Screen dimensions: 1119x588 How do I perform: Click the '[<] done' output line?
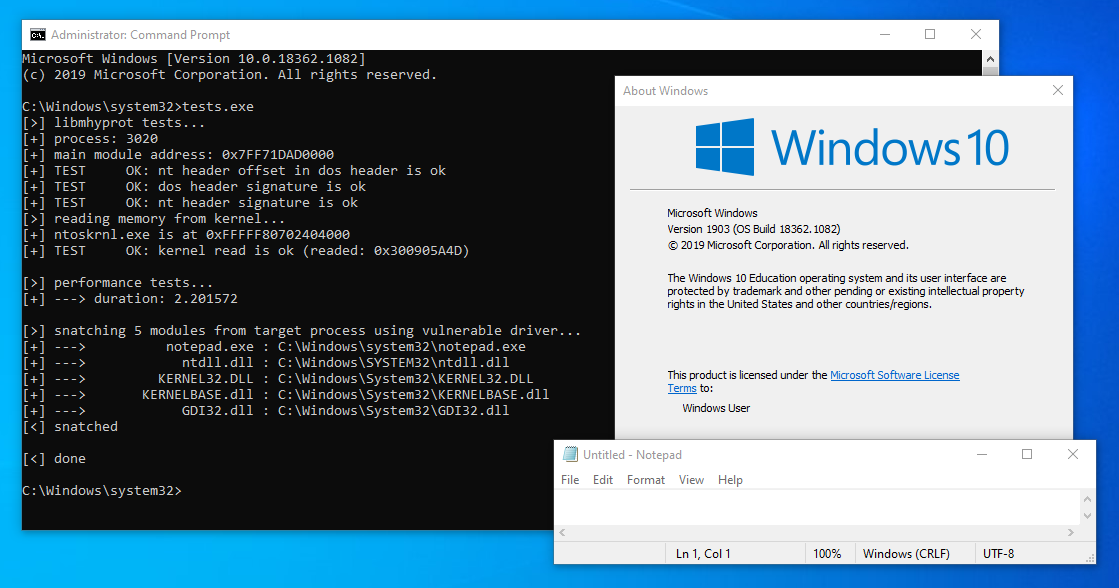click(x=54, y=458)
